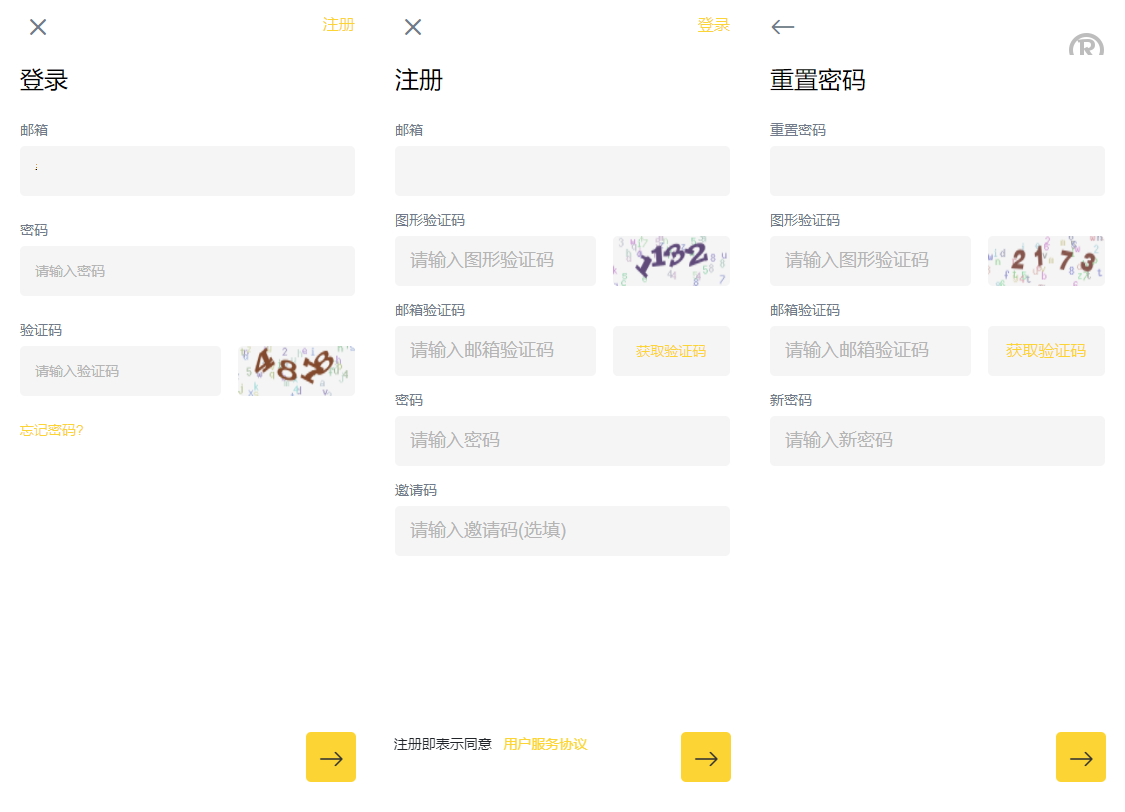Refresh the registration captcha image '7132'
The image size is (1125, 812).
pos(671,260)
